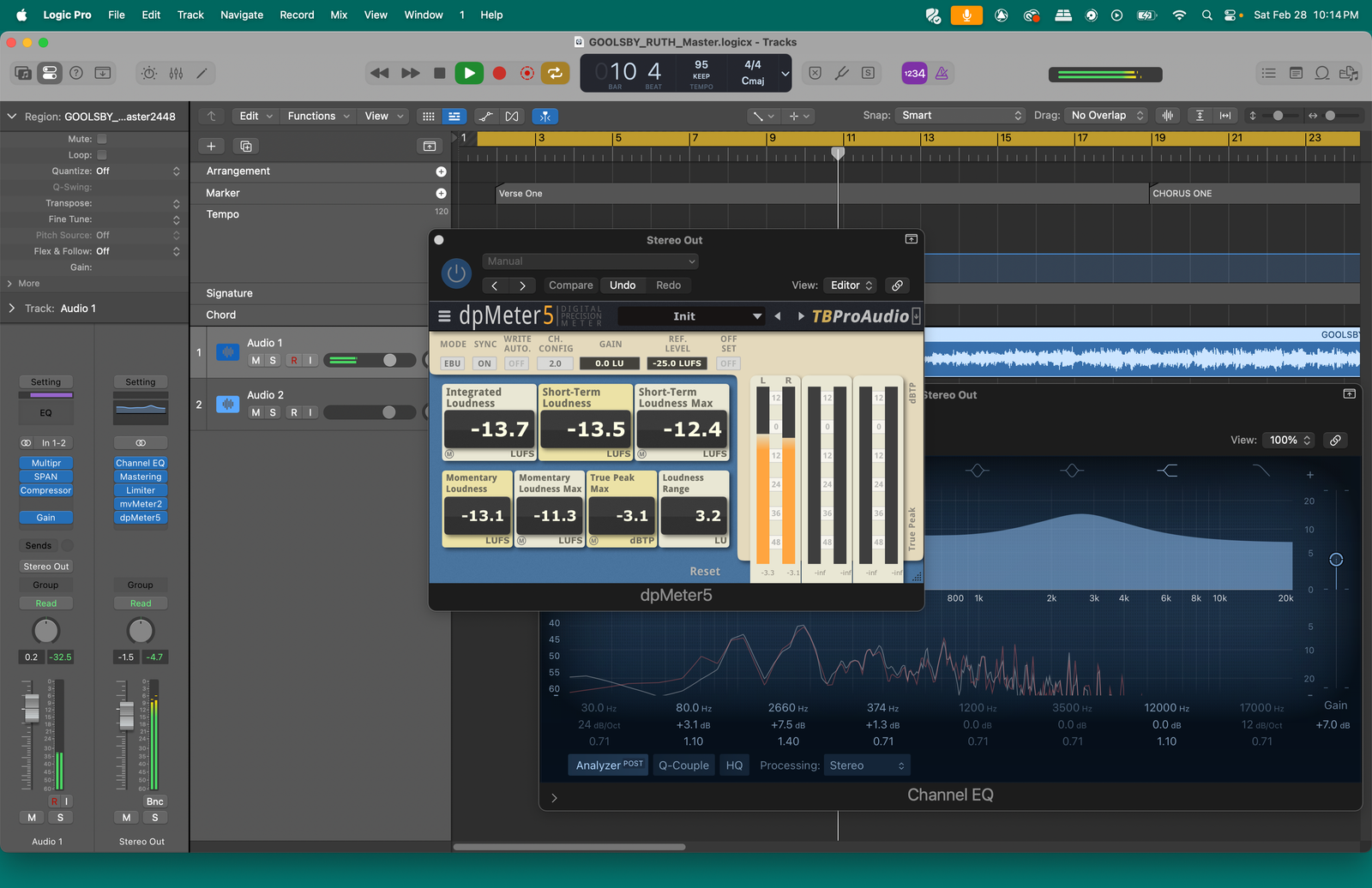Open the Functions menu in tracks area
The height and width of the screenshot is (888, 1372).
click(x=318, y=116)
